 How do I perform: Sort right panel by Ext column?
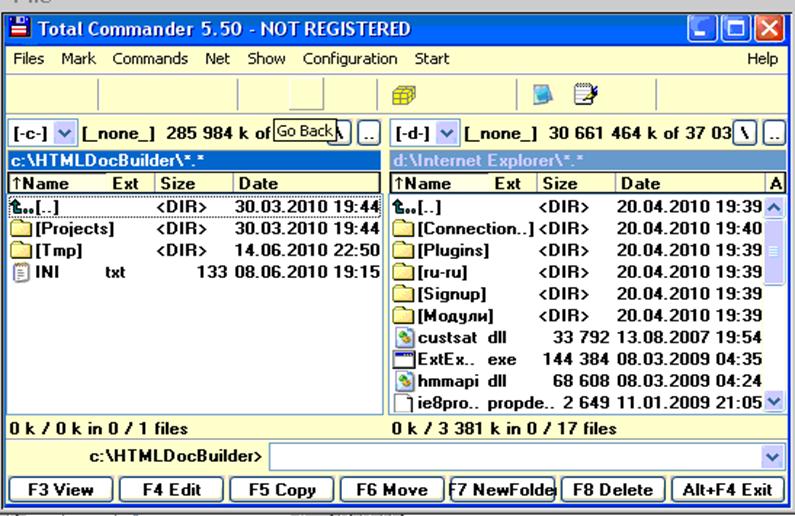(x=513, y=183)
